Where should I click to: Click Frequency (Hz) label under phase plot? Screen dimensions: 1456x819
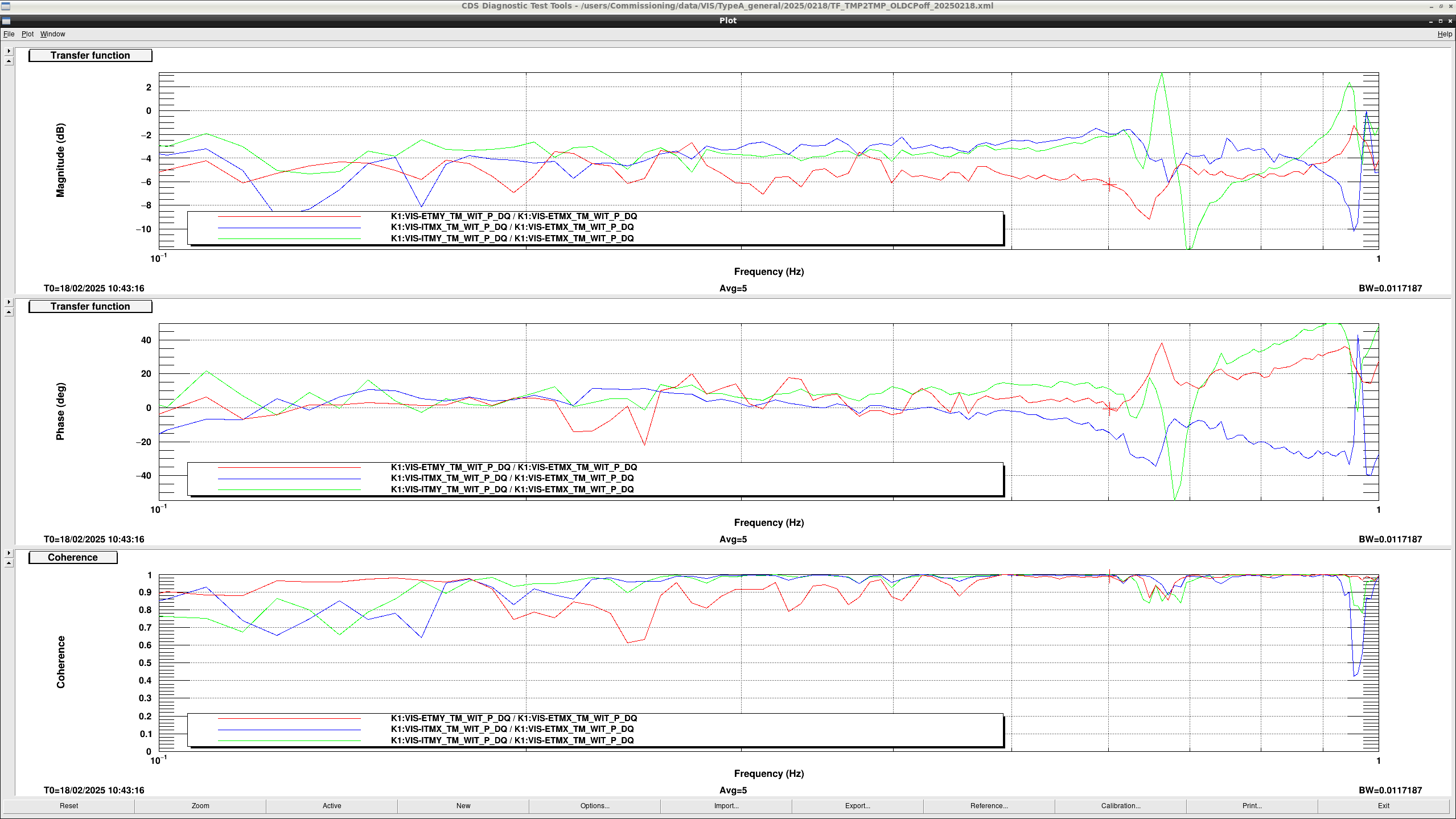[769, 522]
